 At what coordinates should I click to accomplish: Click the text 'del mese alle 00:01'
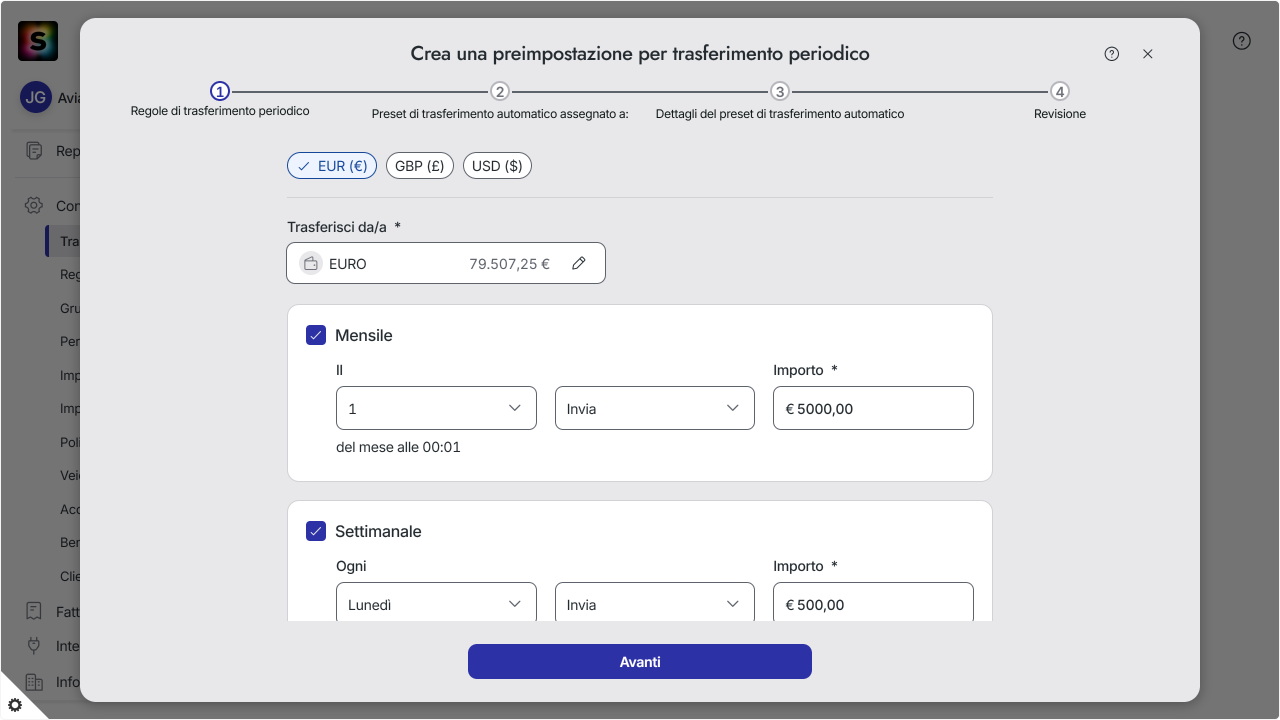(x=398, y=447)
